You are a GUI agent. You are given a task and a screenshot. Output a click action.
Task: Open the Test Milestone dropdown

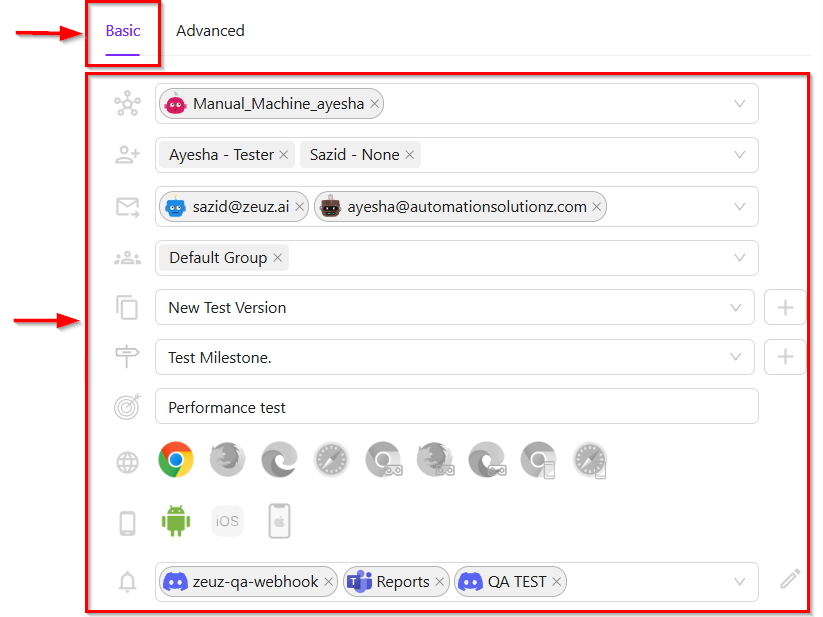(x=736, y=357)
